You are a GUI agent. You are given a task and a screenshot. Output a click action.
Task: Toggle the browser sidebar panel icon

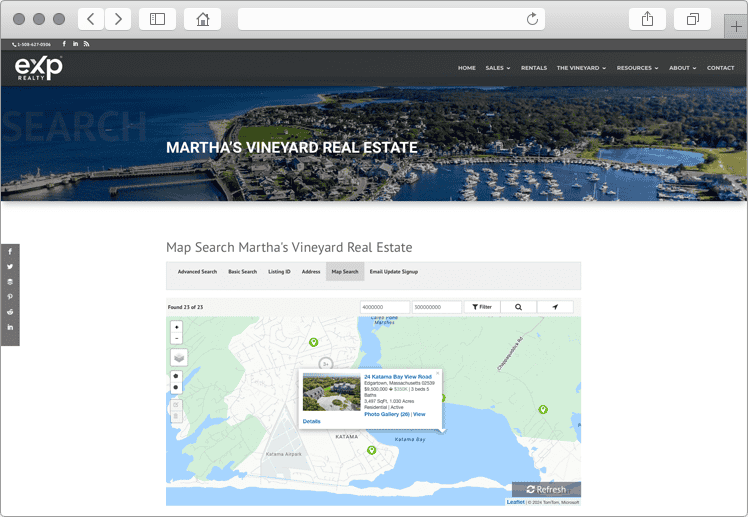157,19
